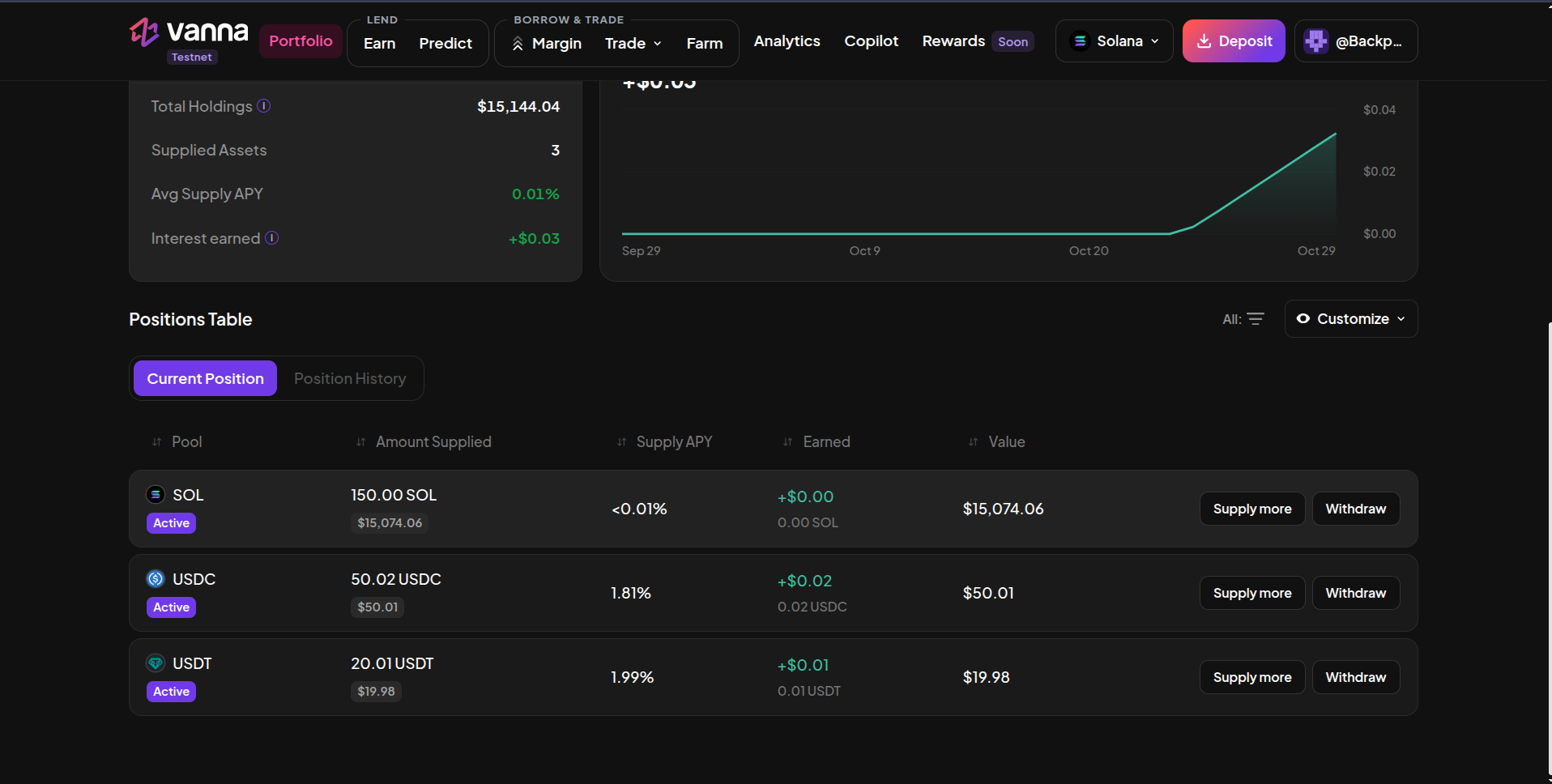Open the Predict section
The image size is (1552, 784).
coord(446,43)
